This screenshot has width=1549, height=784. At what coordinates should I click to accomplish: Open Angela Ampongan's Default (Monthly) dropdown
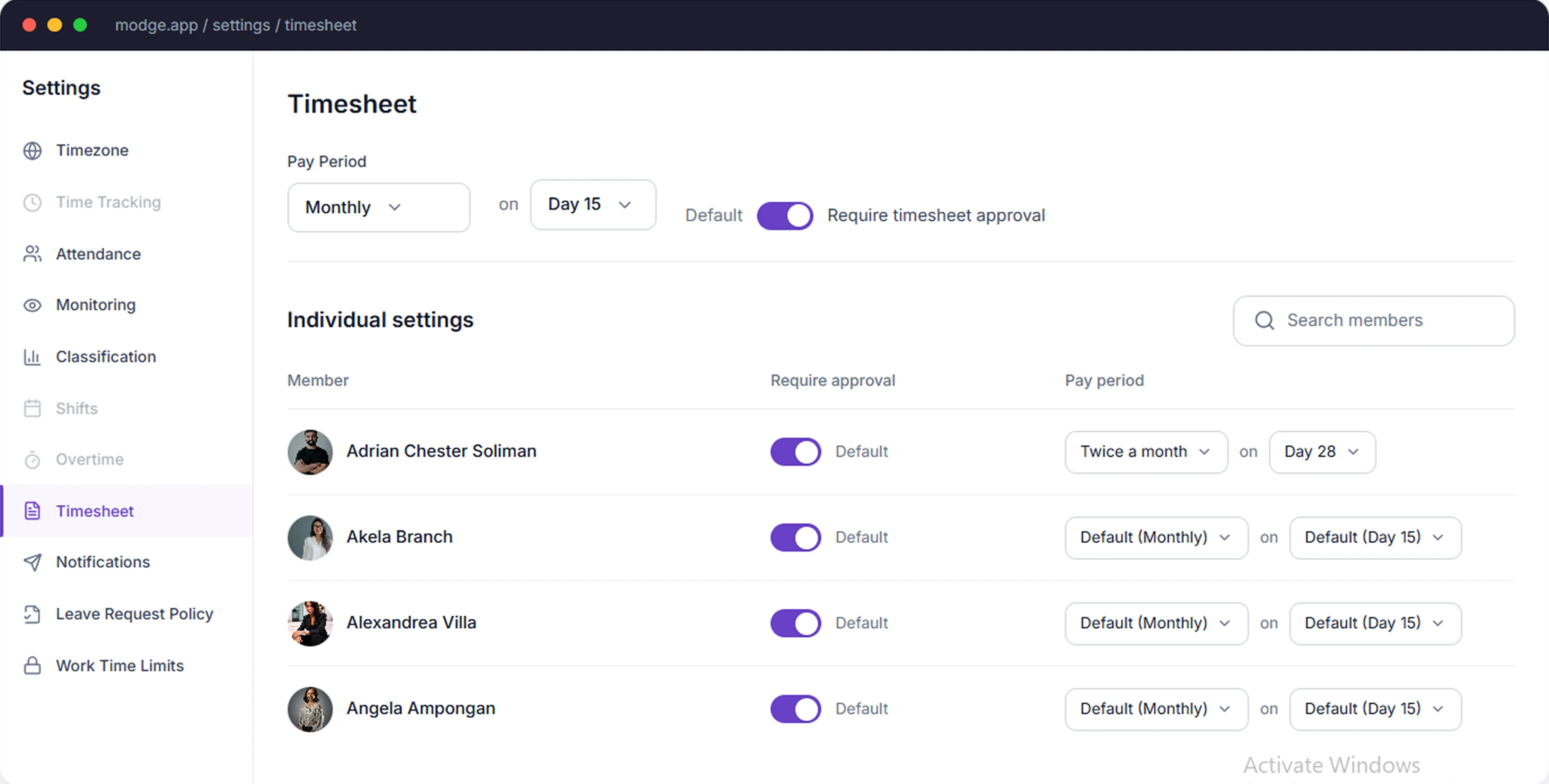tap(1156, 709)
